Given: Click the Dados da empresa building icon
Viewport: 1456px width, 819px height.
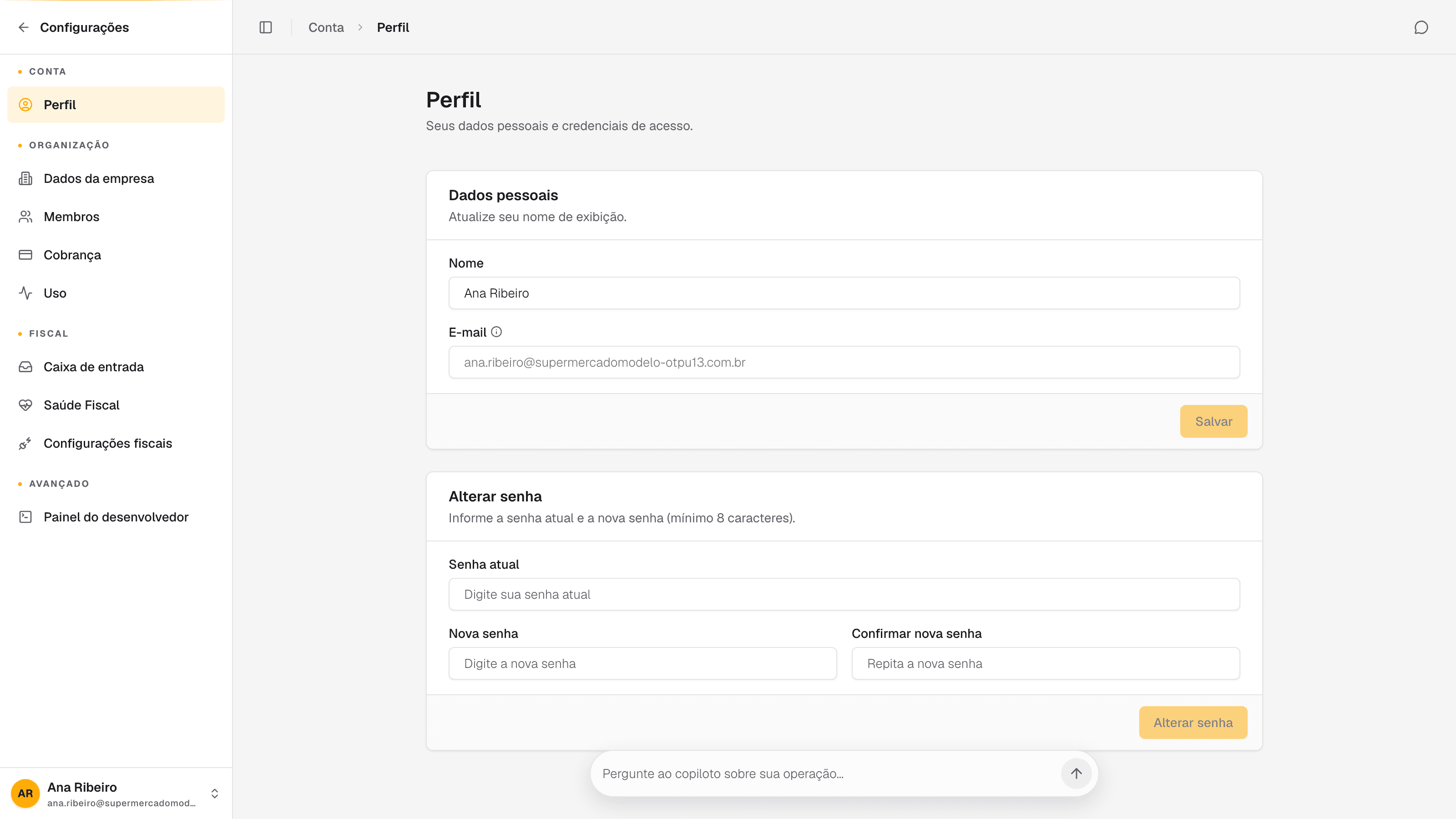Looking at the screenshot, I should (x=25, y=179).
